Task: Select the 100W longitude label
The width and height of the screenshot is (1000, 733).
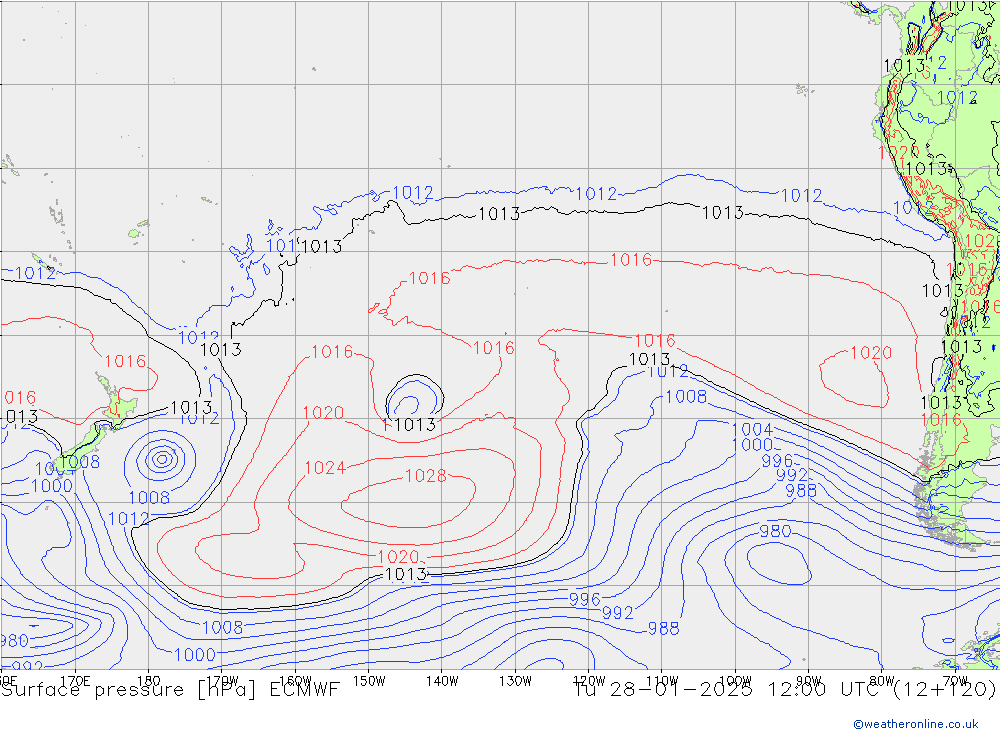Action: tap(735, 681)
